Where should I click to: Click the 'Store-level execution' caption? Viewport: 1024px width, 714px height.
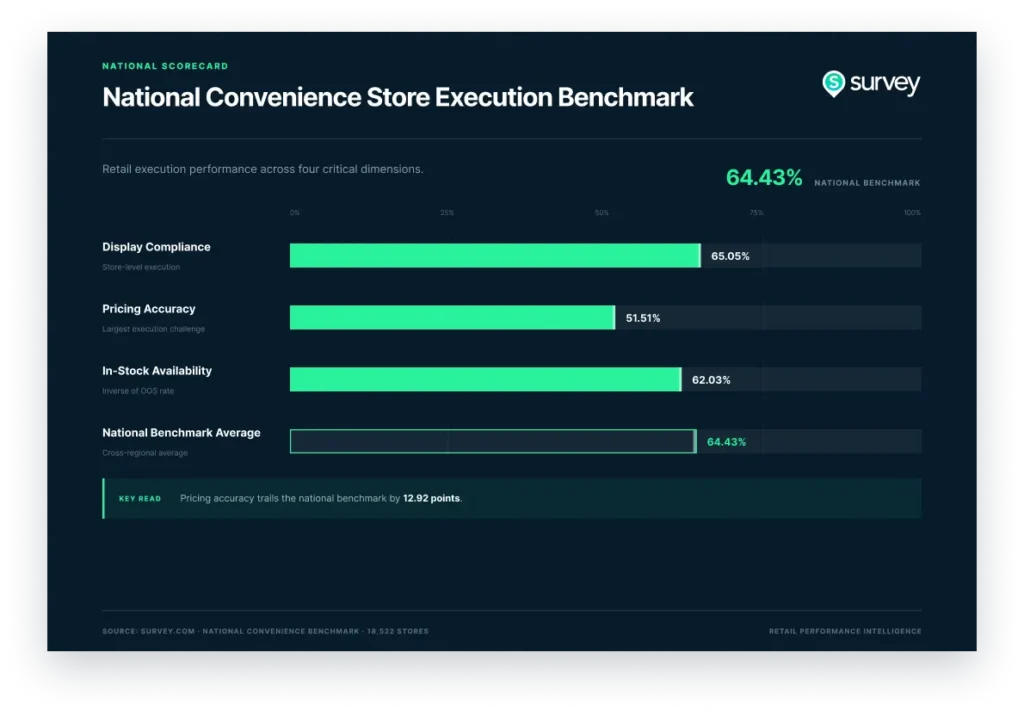(x=141, y=267)
